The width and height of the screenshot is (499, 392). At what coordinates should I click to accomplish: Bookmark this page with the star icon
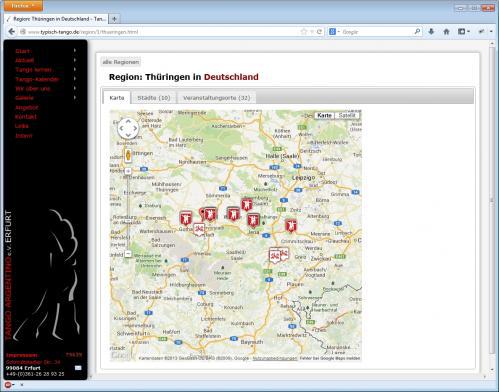click(x=303, y=32)
